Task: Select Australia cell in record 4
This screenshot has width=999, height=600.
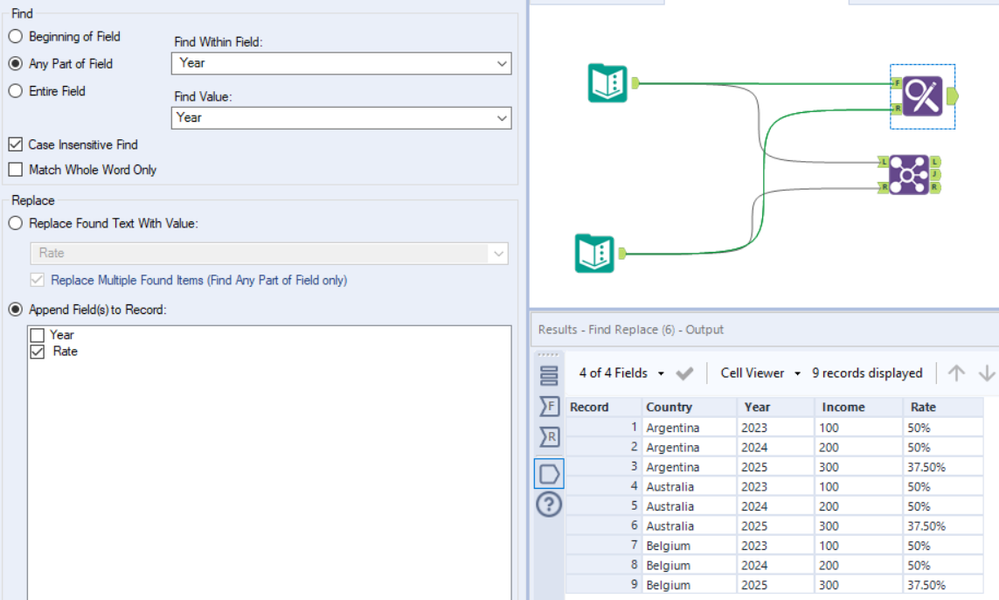Action: click(689, 487)
